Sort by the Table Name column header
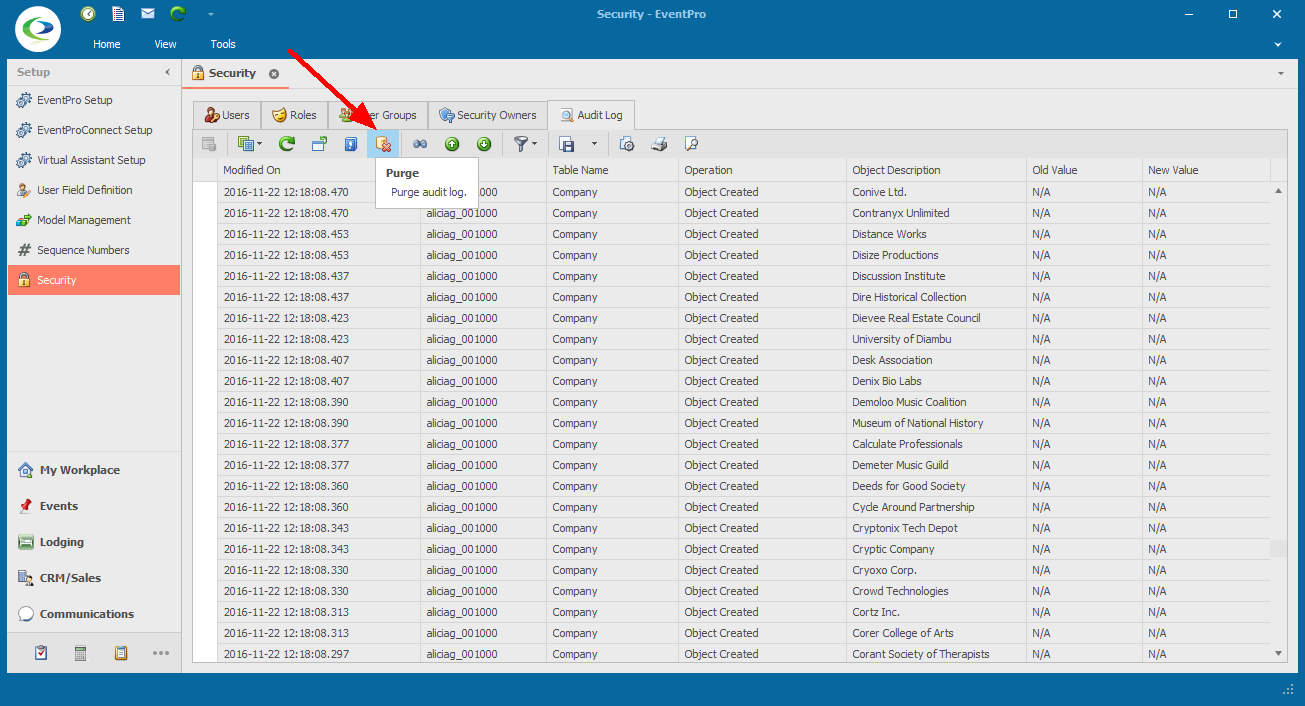Screen dimensions: 1305x706 point(613,170)
